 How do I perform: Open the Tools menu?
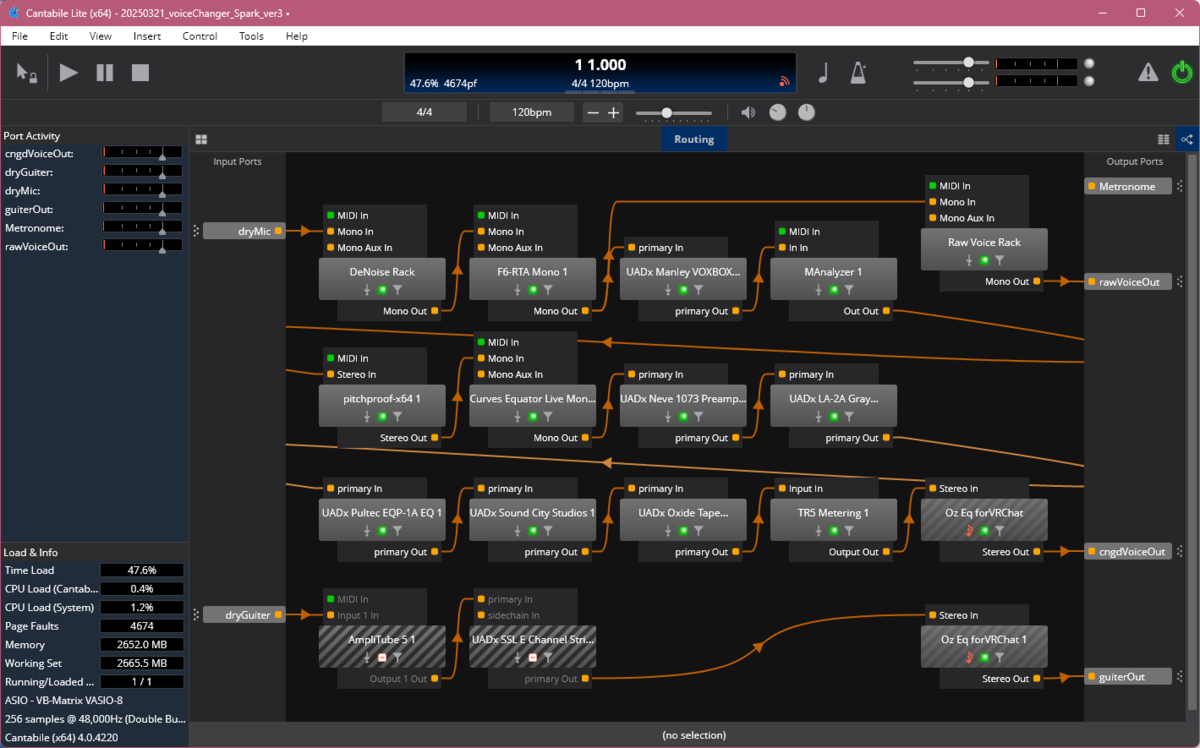click(x=251, y=36)
